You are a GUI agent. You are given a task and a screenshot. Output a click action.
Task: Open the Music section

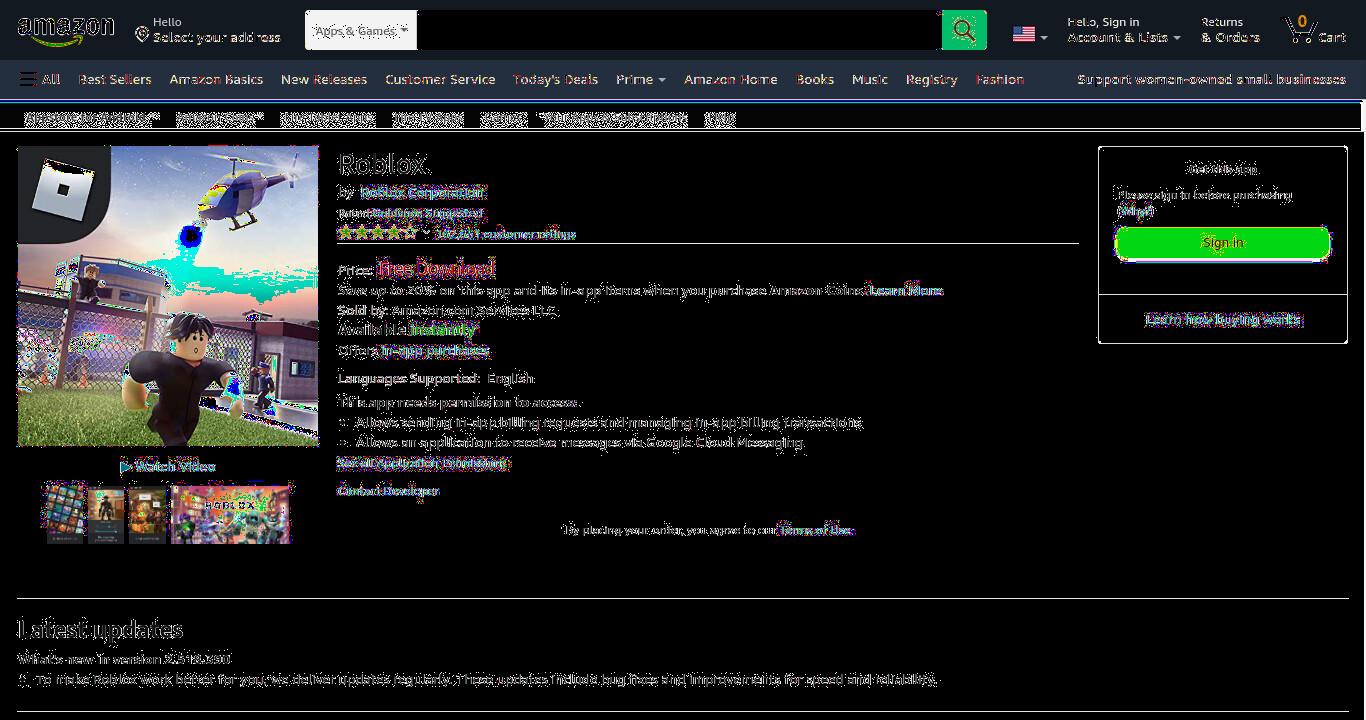pyautogui.click(x=870, y=79)
